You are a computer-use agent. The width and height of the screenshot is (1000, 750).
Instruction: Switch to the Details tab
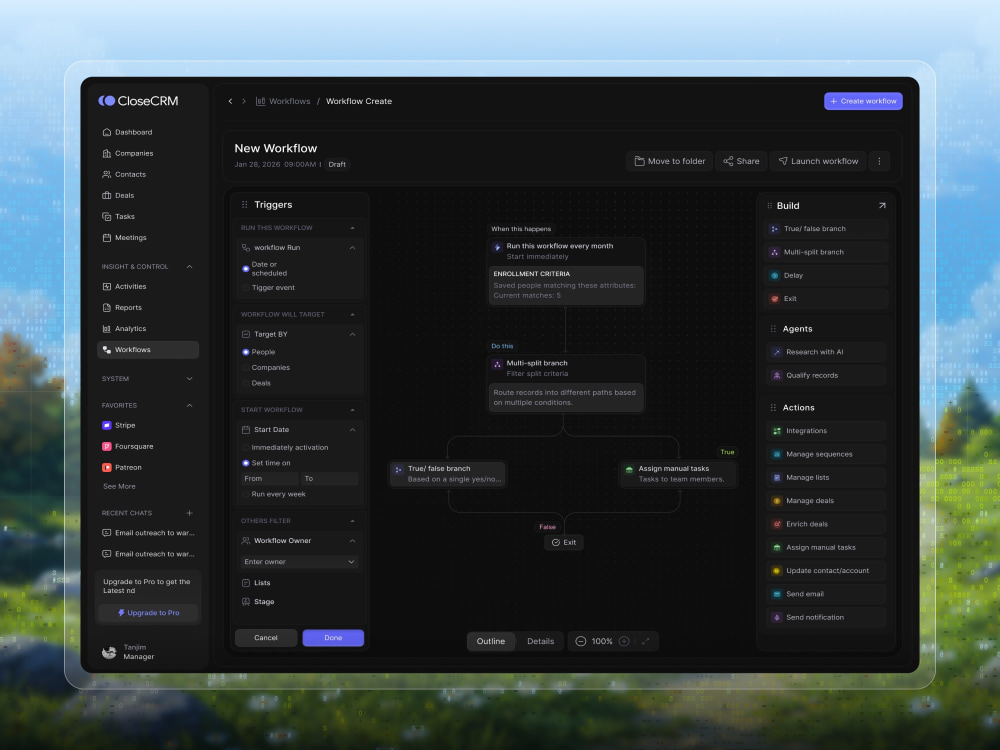pos(540,642)
